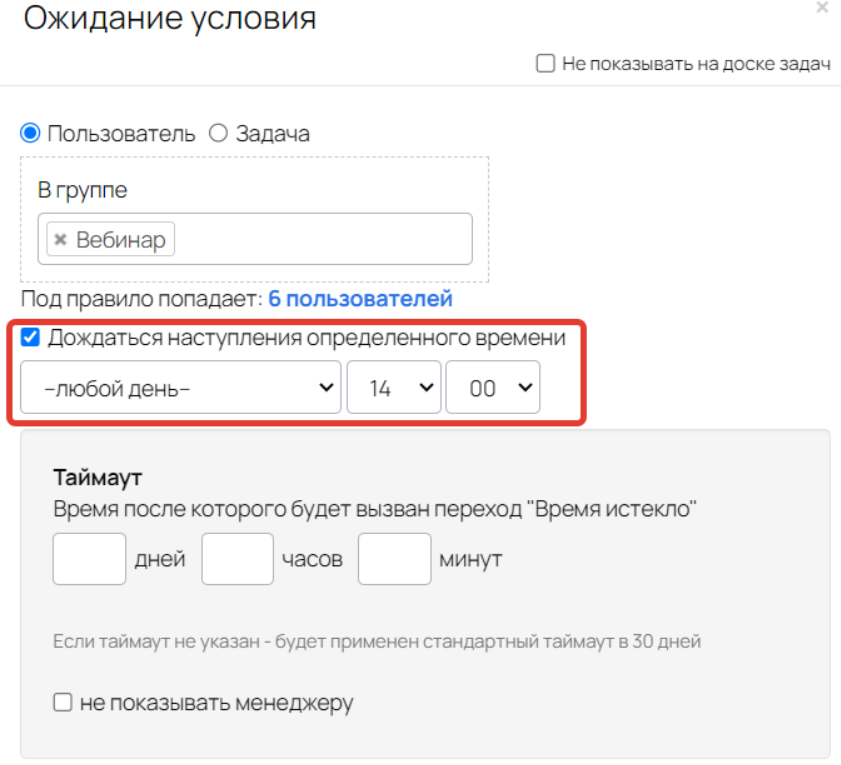Open the hours dropdown showing 14
The height and width of the screenshot is (765, 841).
coord(394,387)
